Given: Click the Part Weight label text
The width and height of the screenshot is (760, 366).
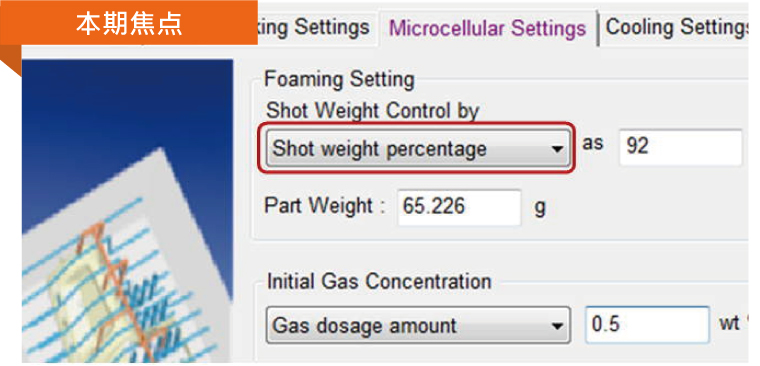Looking at the screenshot, I should (x=324, y=207).
